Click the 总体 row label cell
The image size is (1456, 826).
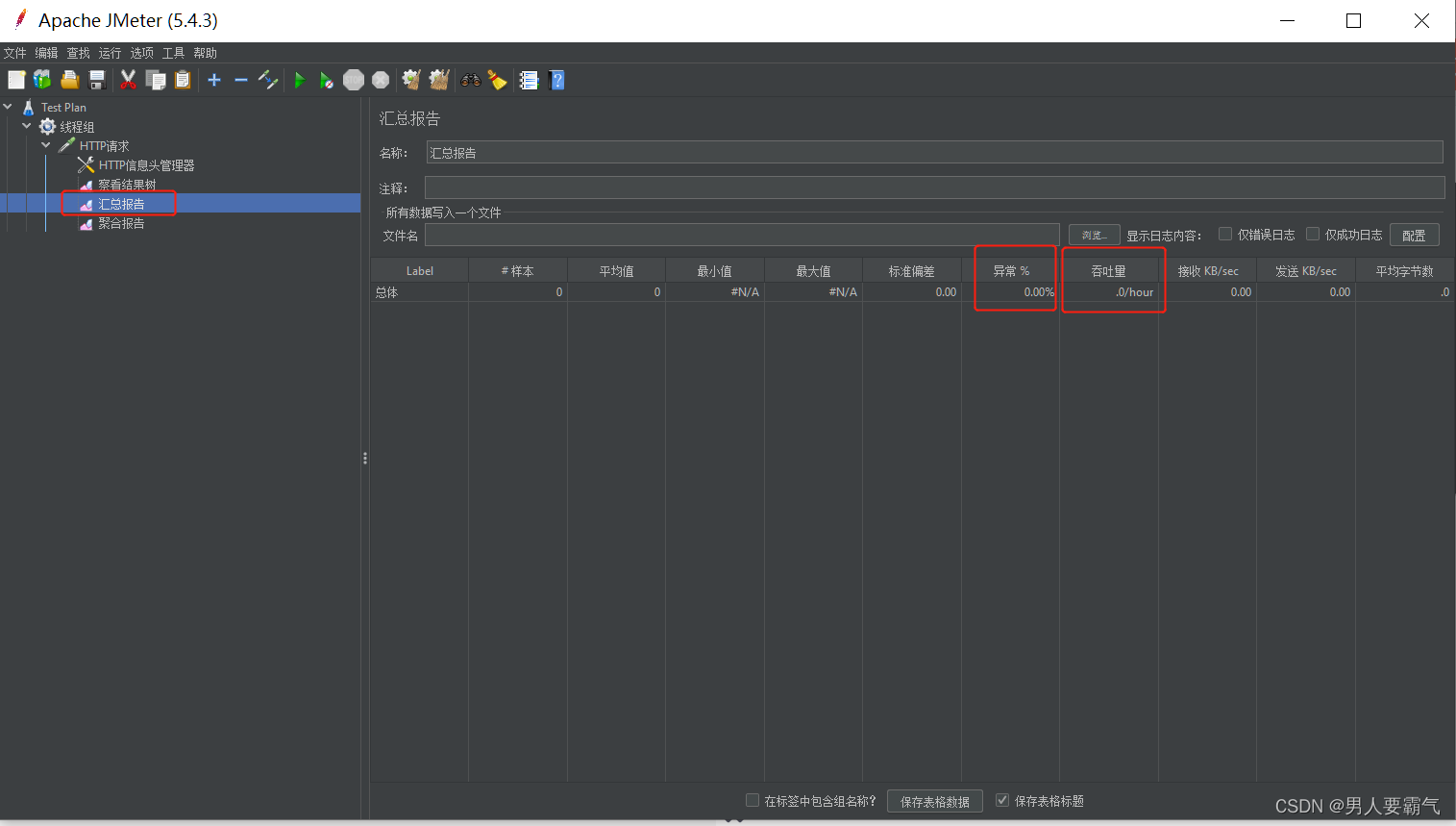(x=419, y=291)
